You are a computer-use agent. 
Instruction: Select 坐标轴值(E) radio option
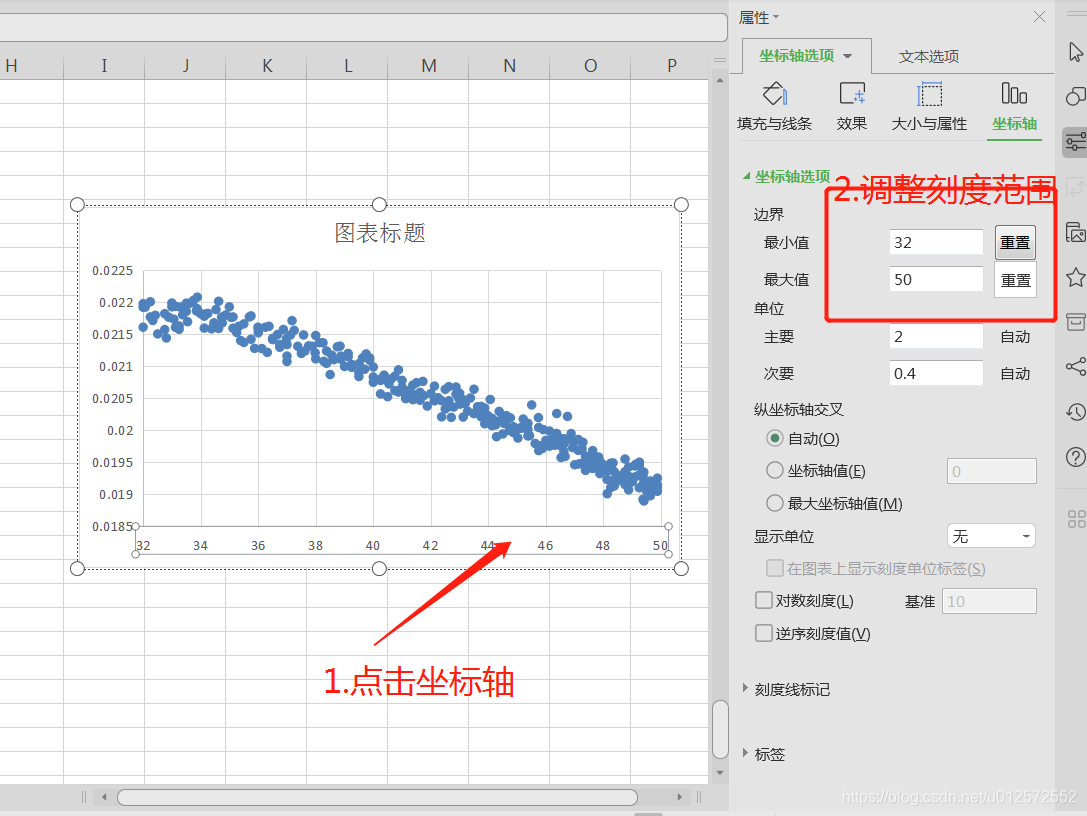[774, 470]
